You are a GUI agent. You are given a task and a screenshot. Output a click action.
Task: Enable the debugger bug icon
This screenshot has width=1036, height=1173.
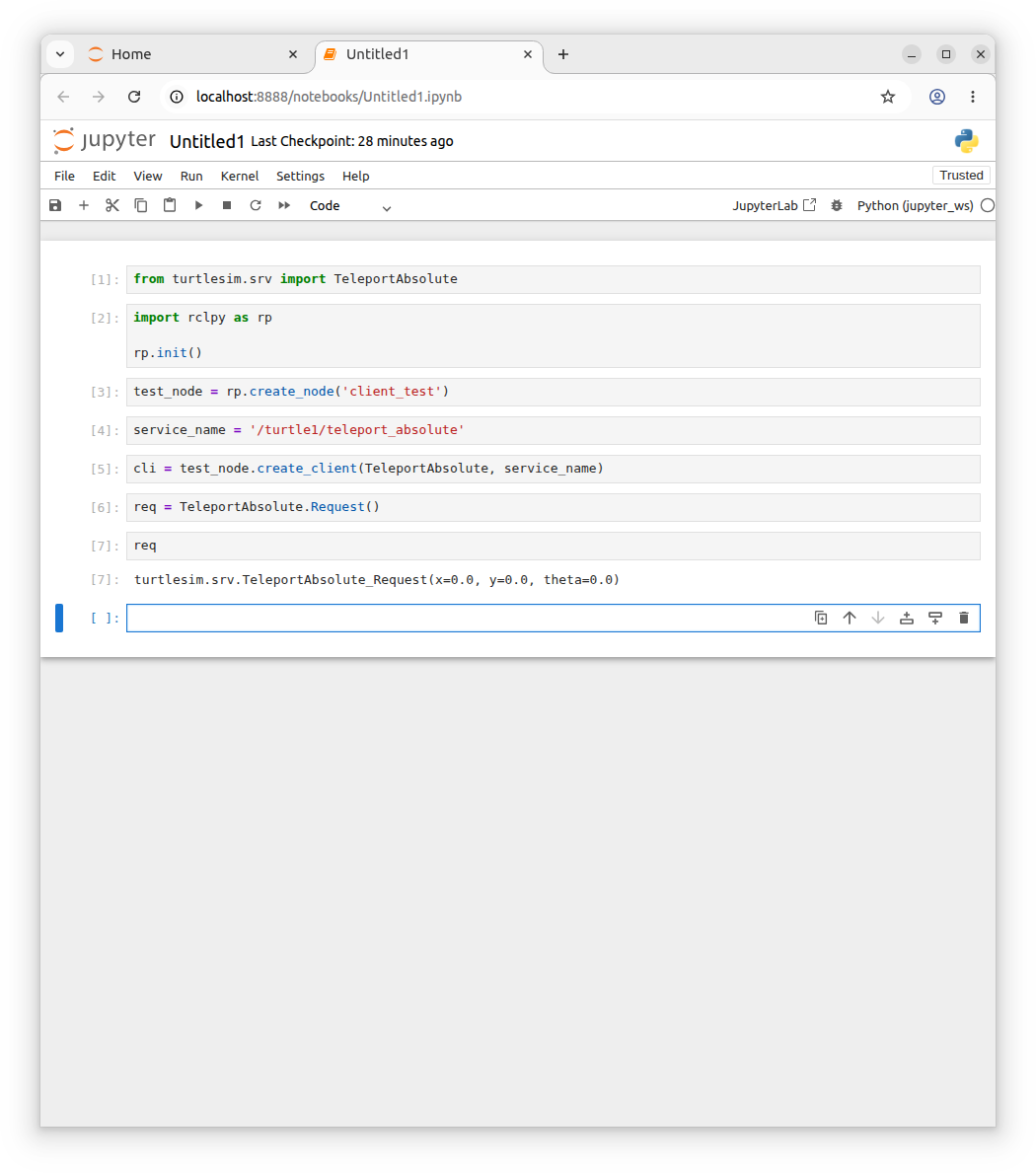click(837, 205)
